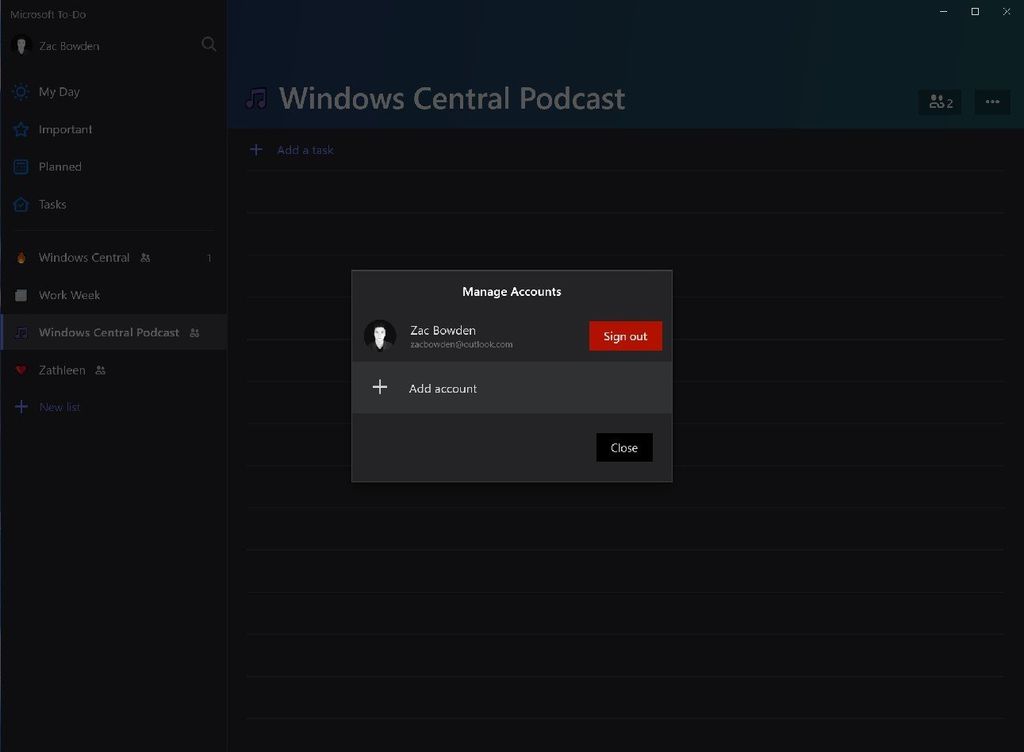This screenshot has height=752, width=1024.
Task: Click the sharing members icon showing 2 people
Action: [939, 101]
